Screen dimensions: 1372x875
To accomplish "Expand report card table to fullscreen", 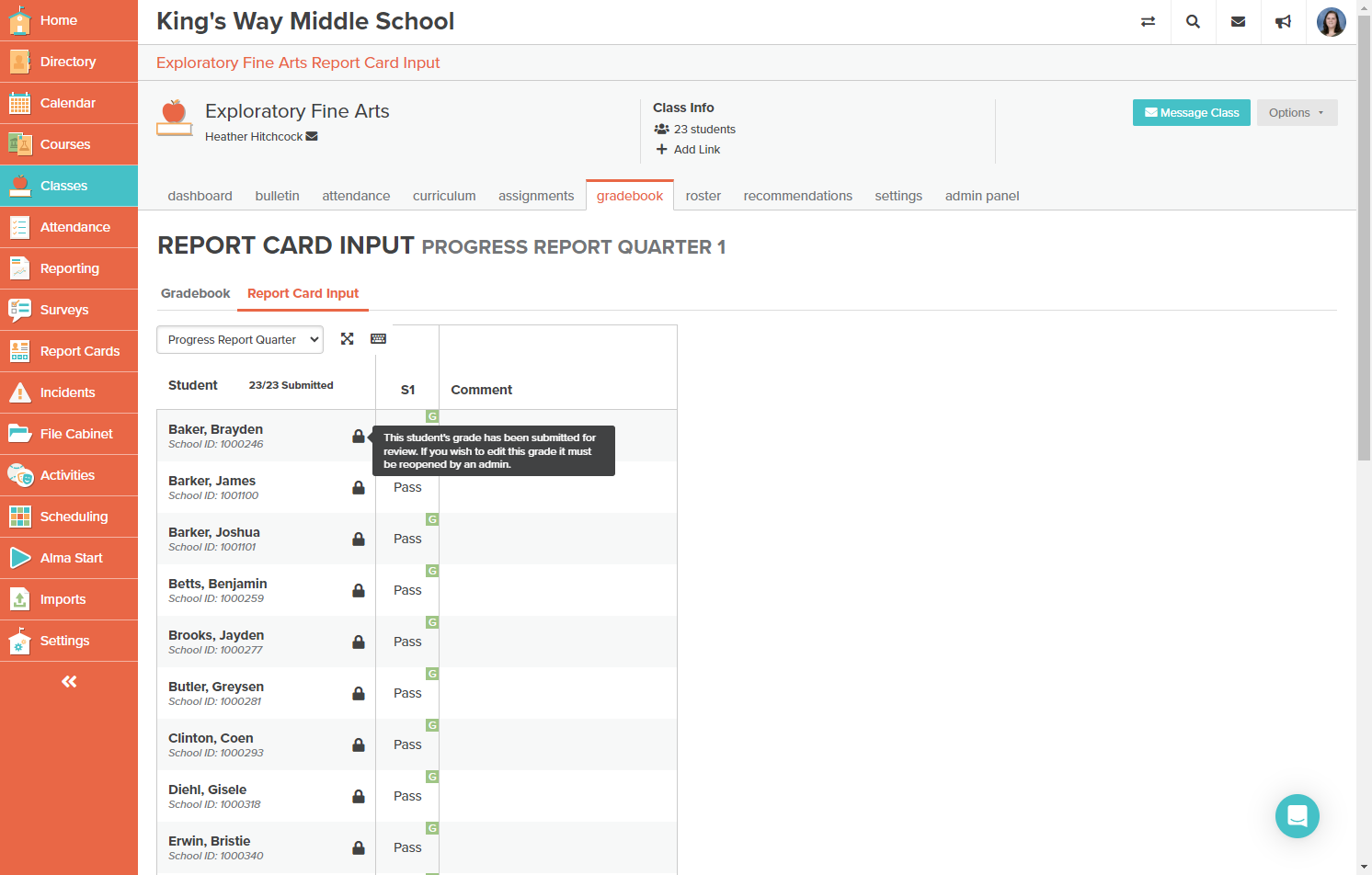I will point(347,339).
